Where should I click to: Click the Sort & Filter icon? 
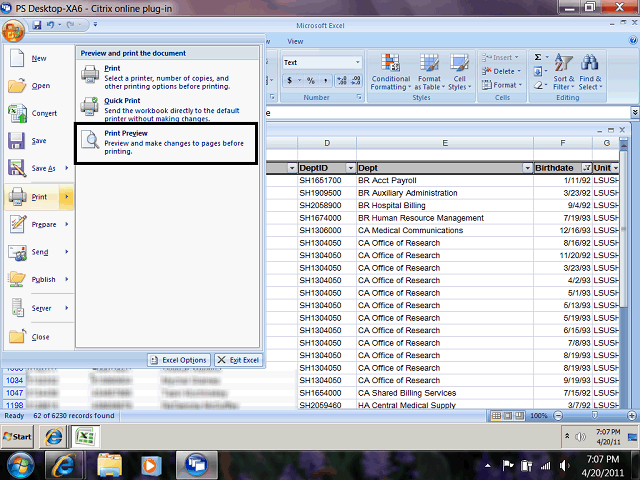pyautogui.click(x=563, y=72)
